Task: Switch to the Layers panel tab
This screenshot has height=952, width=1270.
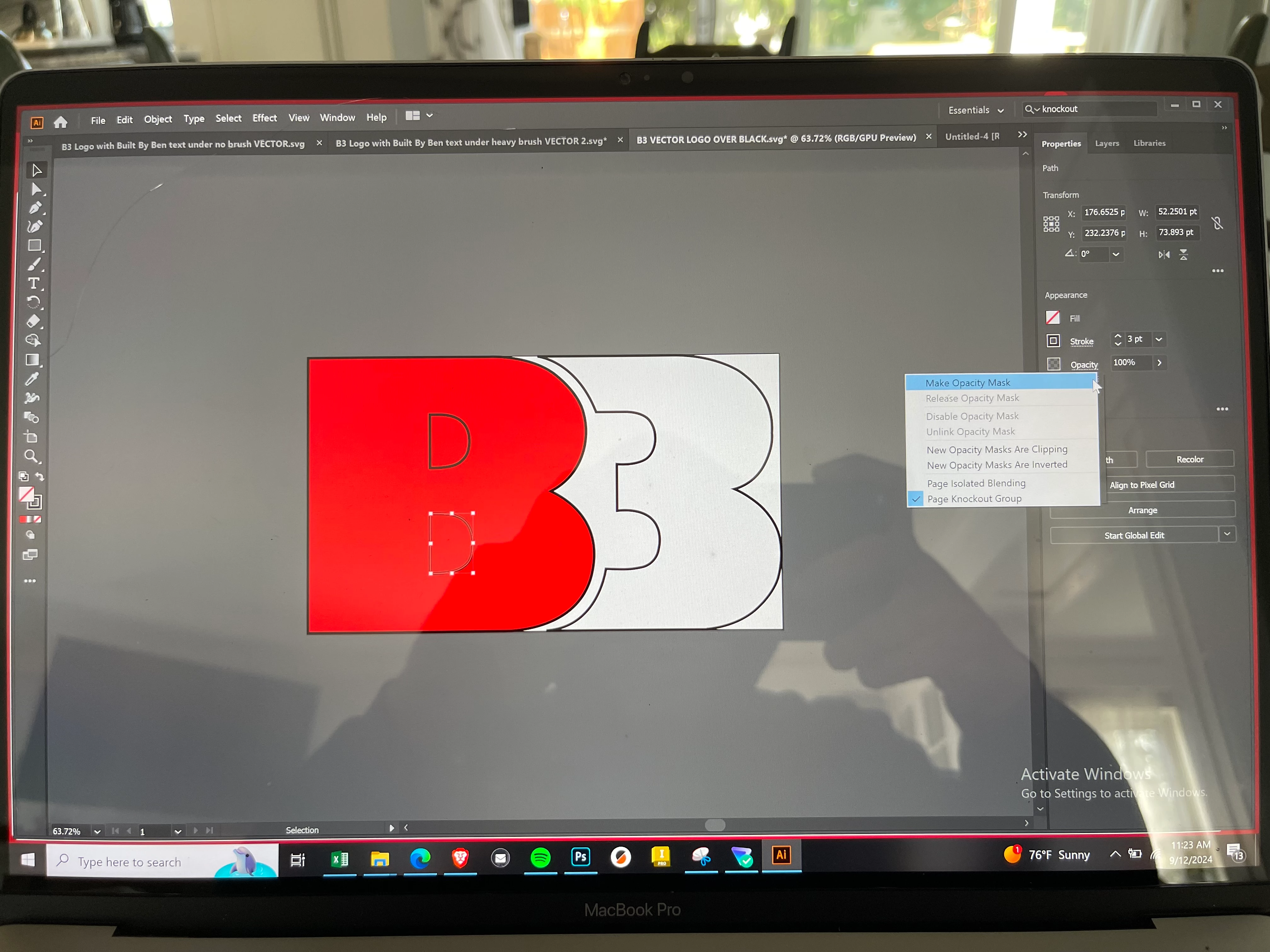Action: 1107,144
